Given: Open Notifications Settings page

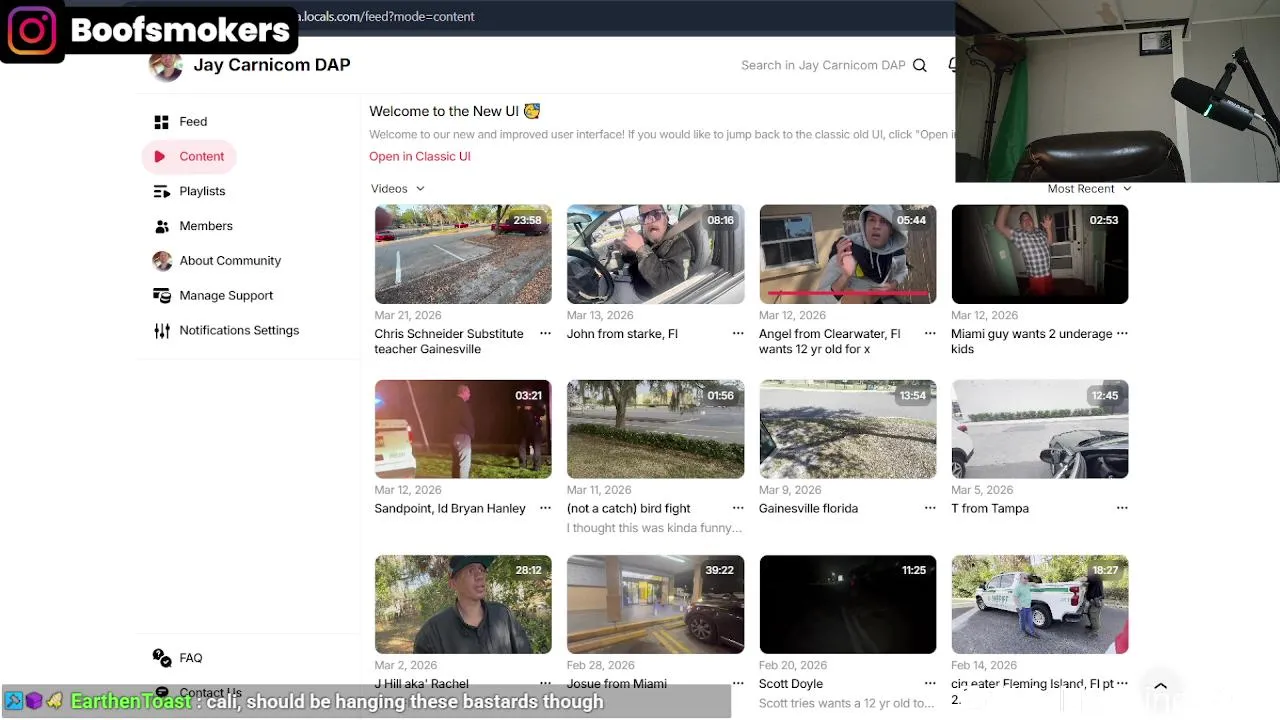Looking at the screenshot, I should [239, 330].
